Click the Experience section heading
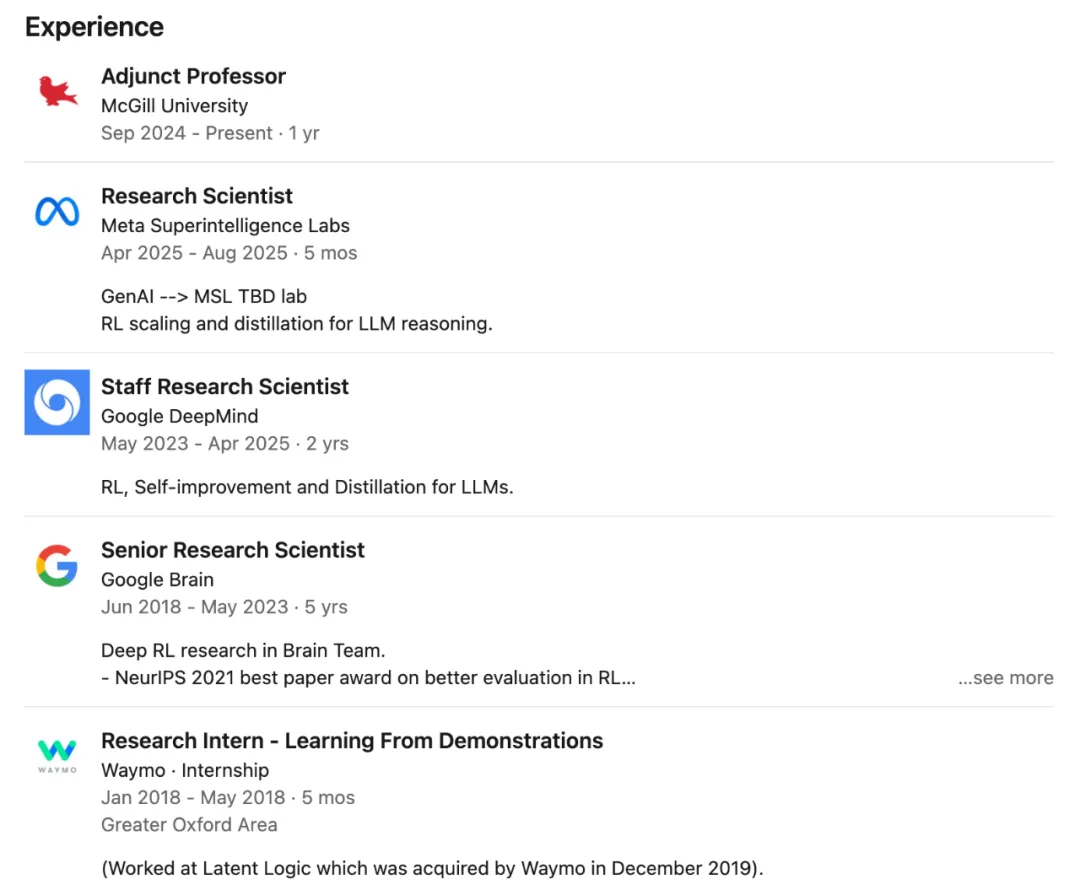Screen dimensions: 1080x890 click(94, 27)
